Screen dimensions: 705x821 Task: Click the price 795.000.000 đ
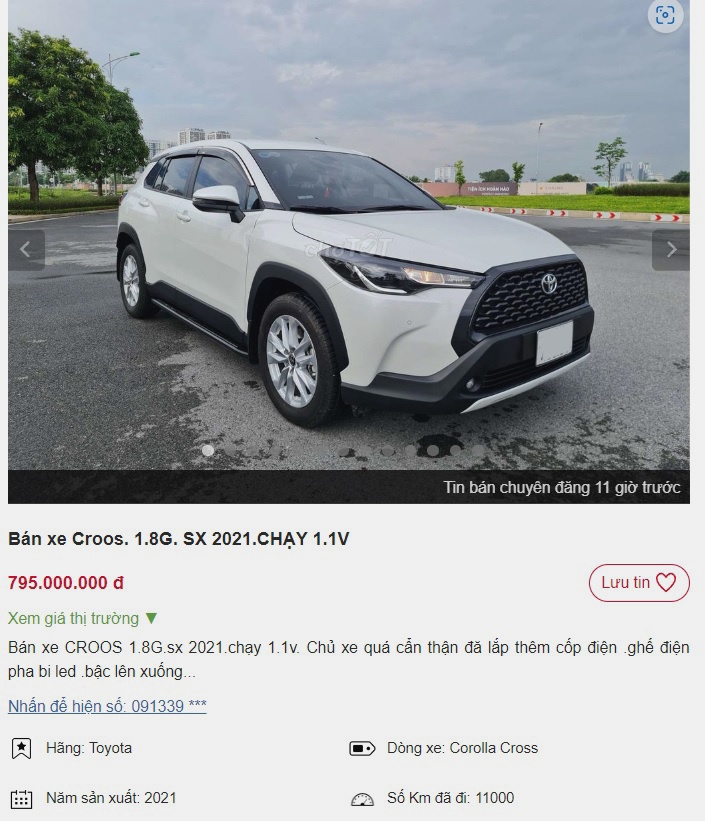coord(66,583)
